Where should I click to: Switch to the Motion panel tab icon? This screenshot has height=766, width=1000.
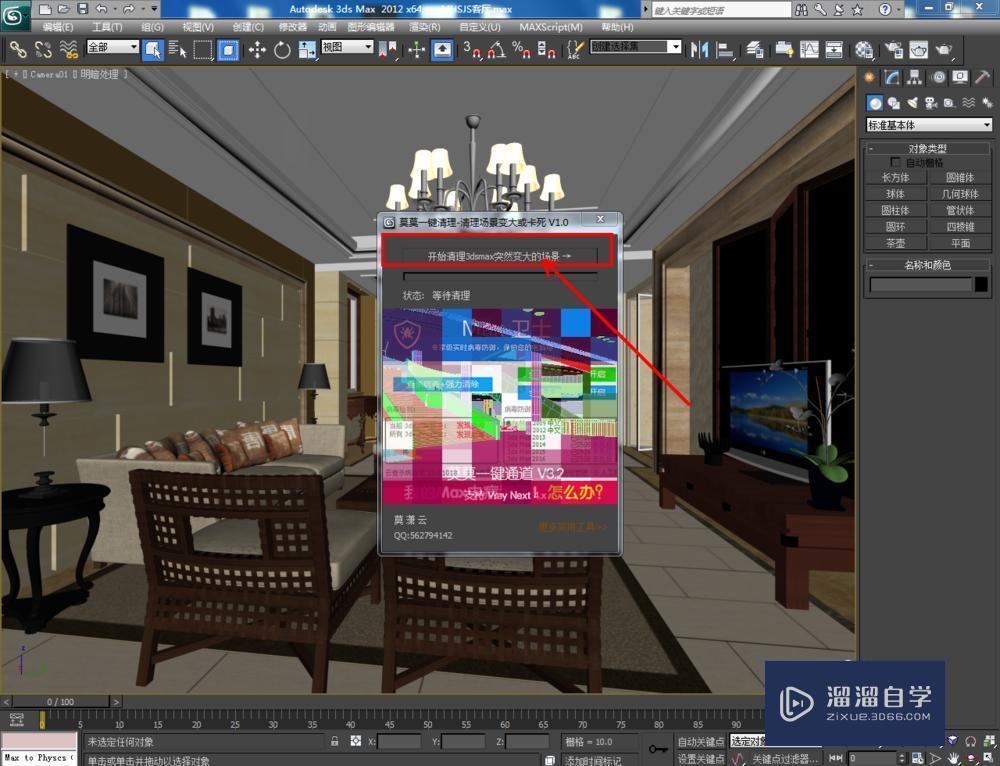pos(938,78)
